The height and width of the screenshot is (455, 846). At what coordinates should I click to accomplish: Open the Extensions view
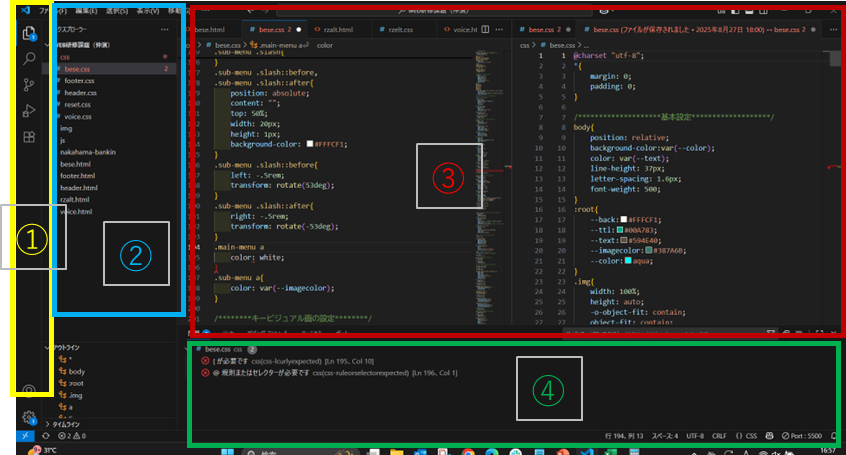29,137
